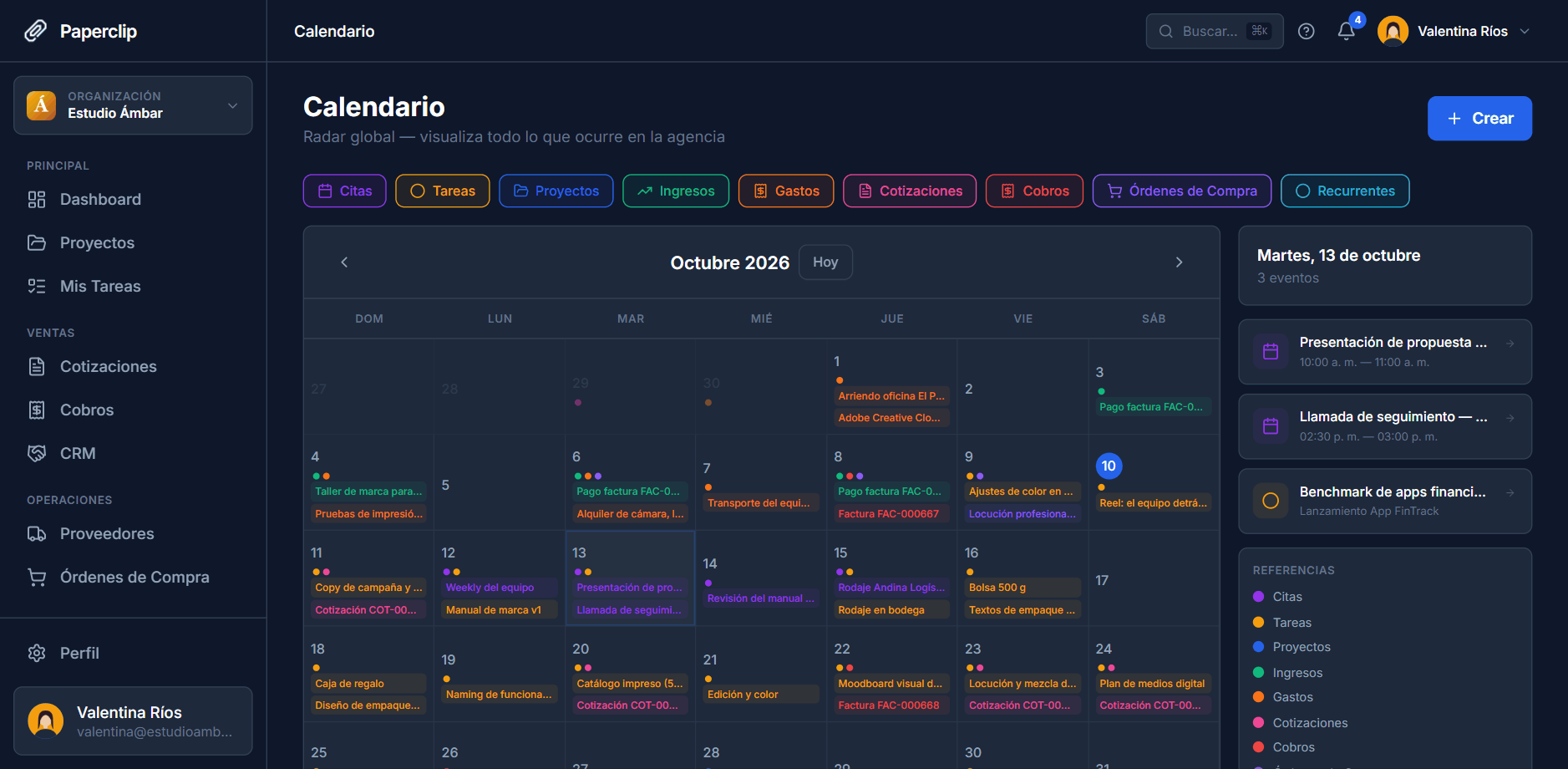Open Mis Tareas in the sidebar
This screenshot has height=769, width=1568.
pyautogui.click(x=133, y=286)
